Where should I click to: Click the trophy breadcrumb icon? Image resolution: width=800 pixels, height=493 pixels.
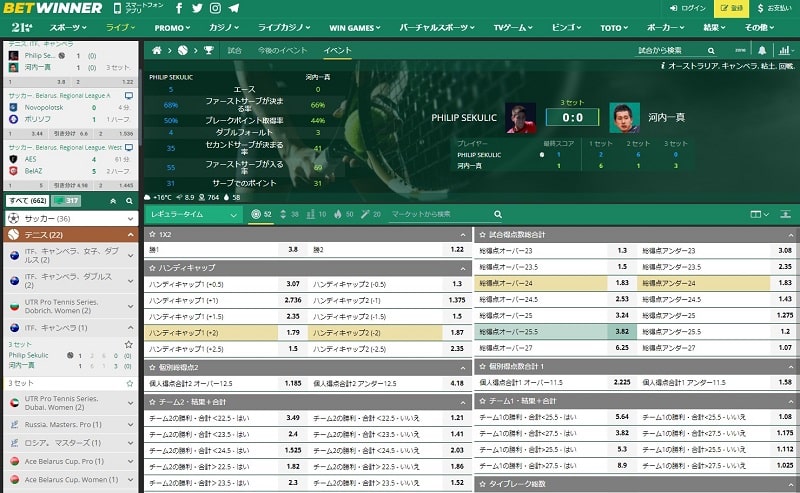coord(209,50)
